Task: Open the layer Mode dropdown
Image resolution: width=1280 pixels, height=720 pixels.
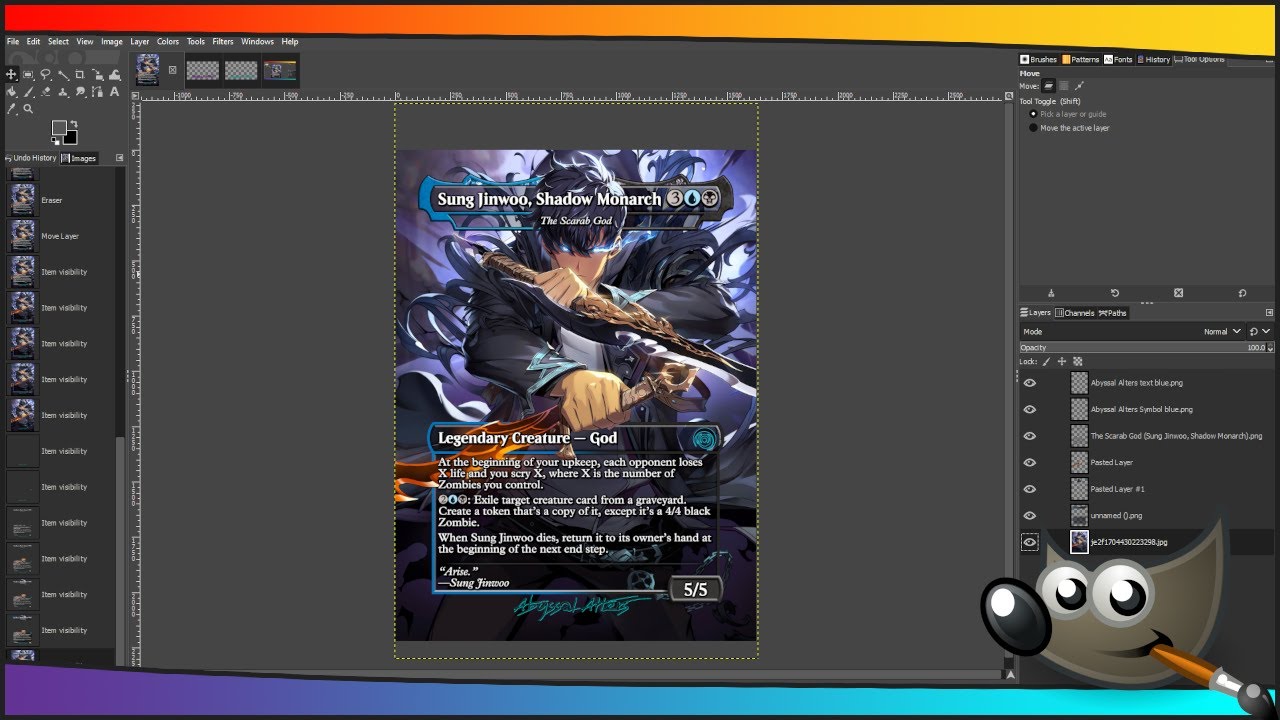Action: (x=1132, y=331)
